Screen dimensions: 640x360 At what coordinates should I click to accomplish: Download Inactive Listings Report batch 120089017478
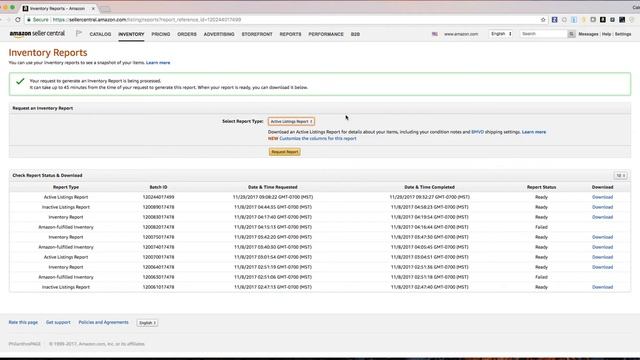click(x=602, y=207)
